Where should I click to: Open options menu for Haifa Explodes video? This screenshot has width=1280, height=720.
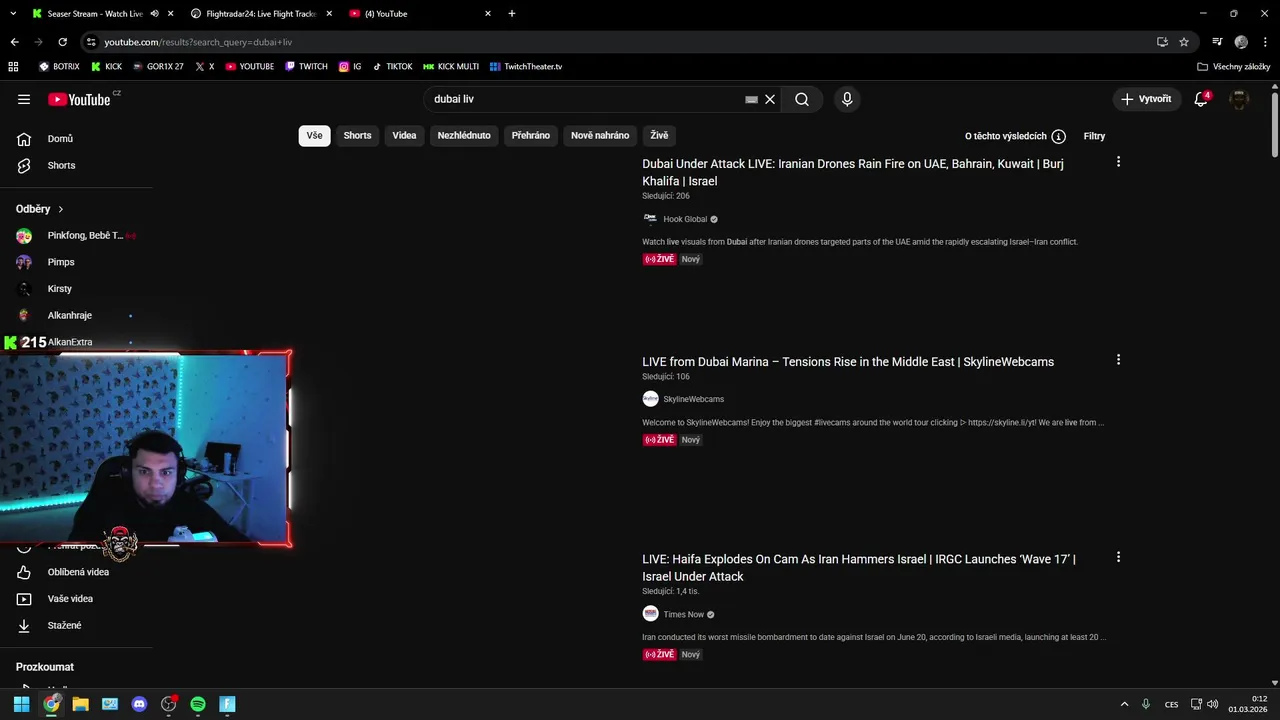1118,557
